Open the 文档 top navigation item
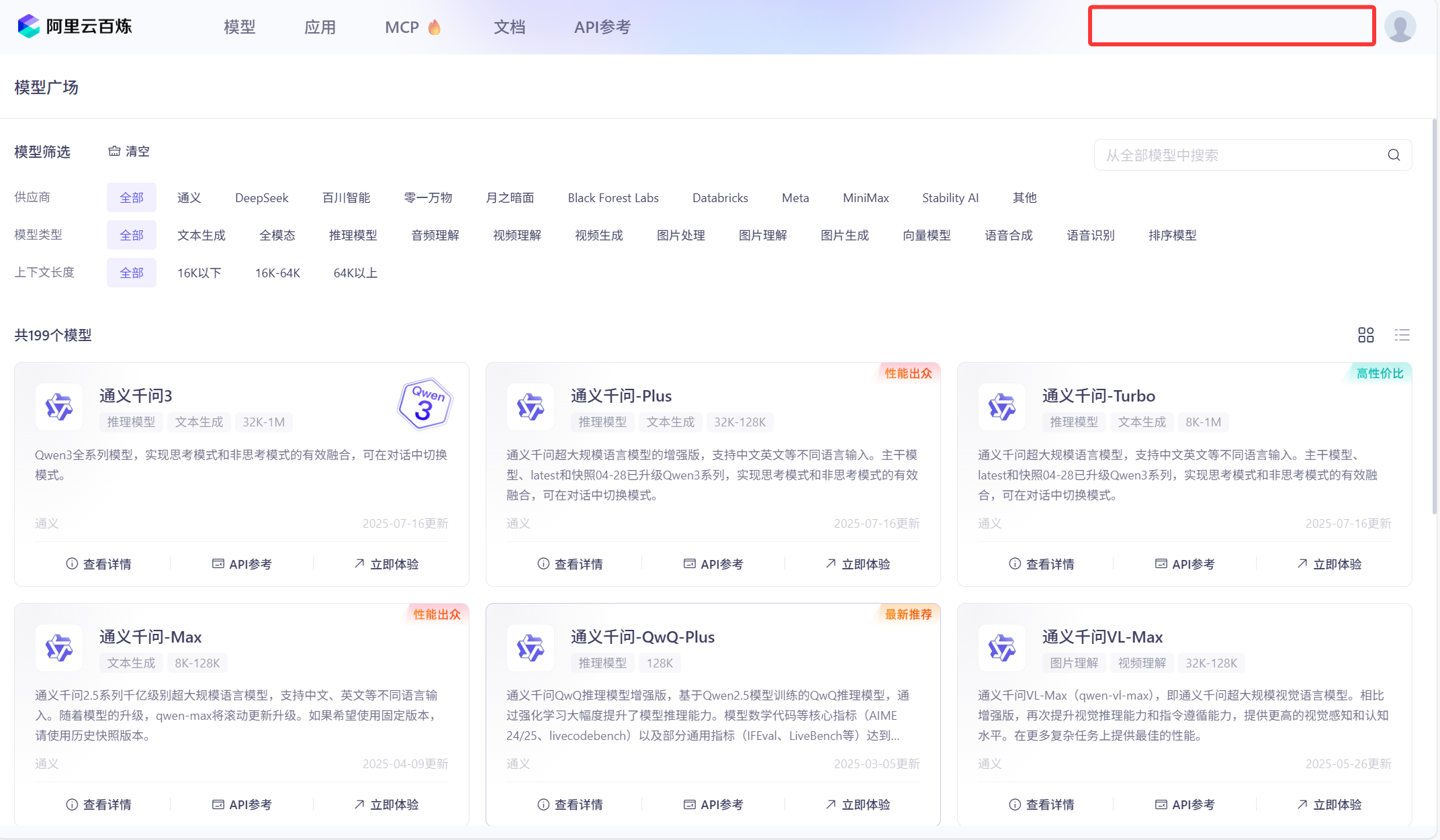Image resolution: width=1440 pixels, height=840 pixels. (x=509, y=27)
